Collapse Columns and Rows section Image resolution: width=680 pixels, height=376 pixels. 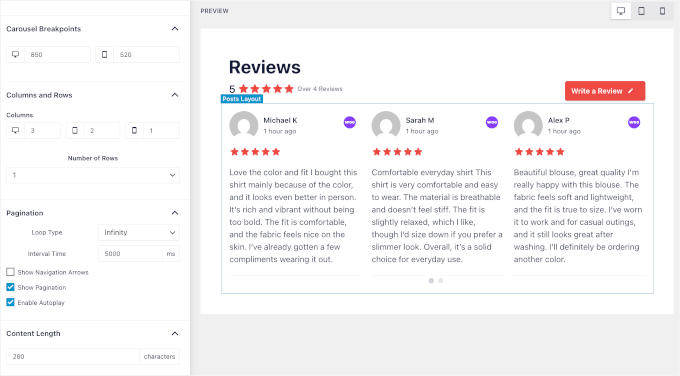[x=175, y=95]
